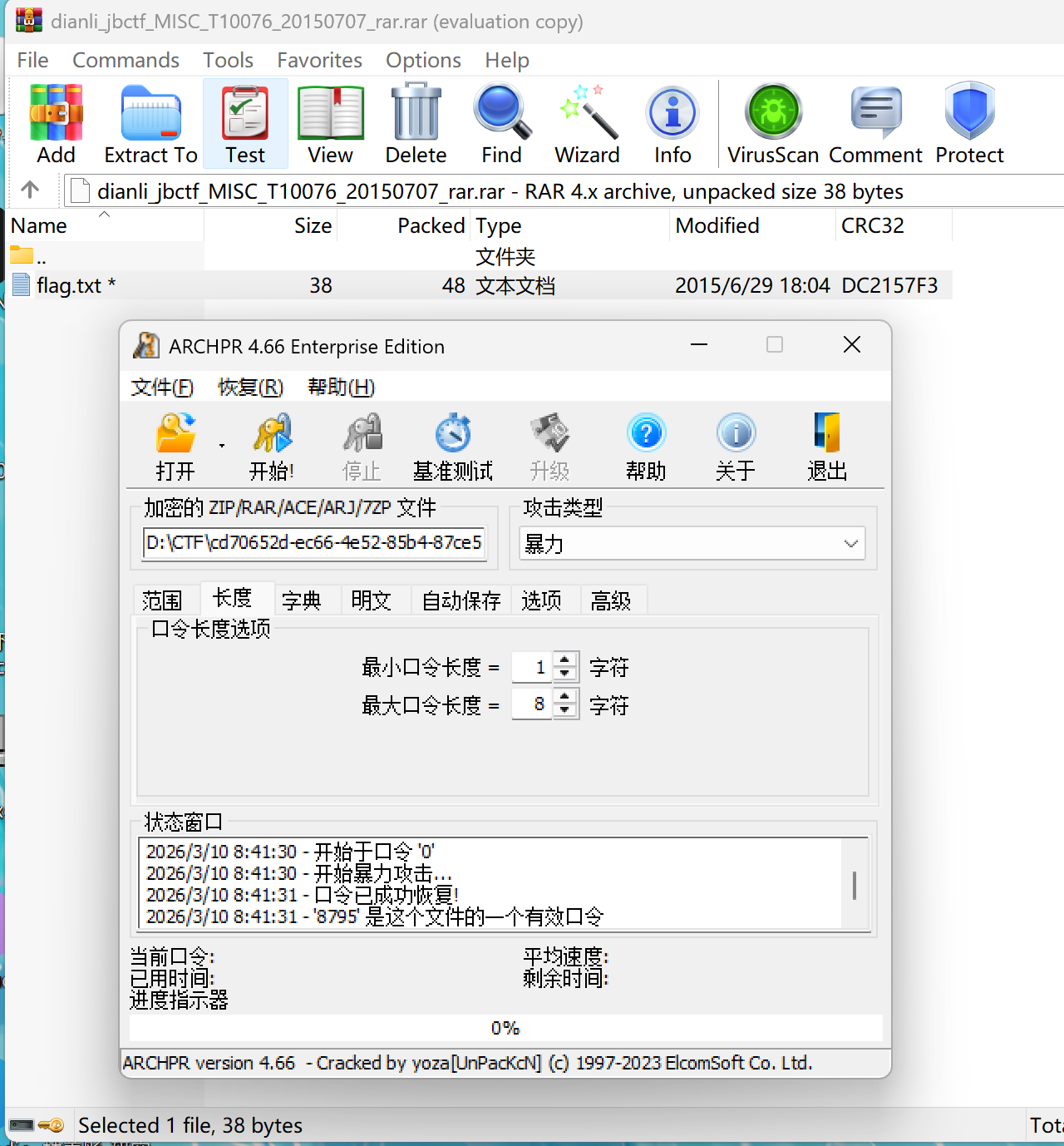1064x1146 pixels.
Task: Increase the 最小口令长度 spinner value
Action: click(565, 659)
